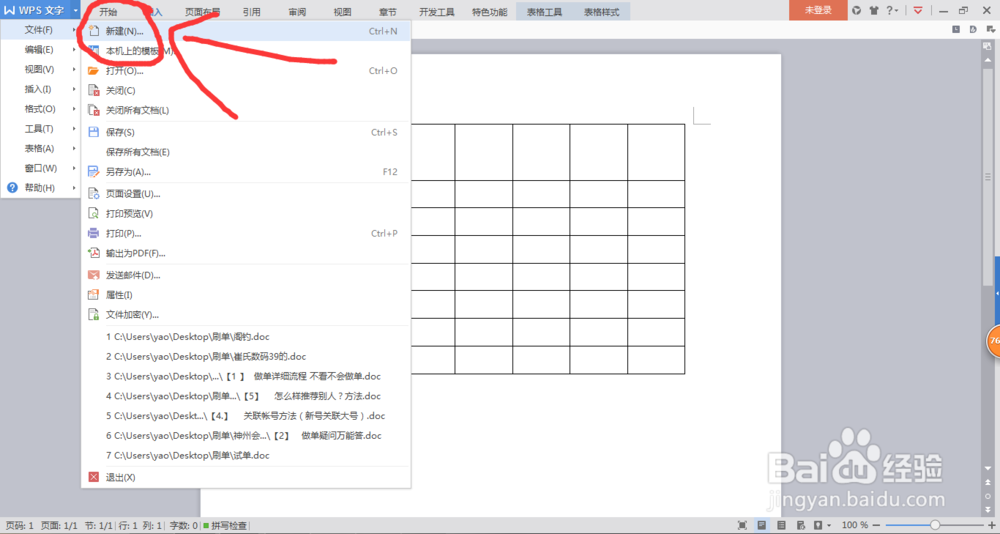The width and height of the screenshot is (1000, 534).
Task: Click the 打印预览(V) preview icon
Action: (x=94, y=213)
